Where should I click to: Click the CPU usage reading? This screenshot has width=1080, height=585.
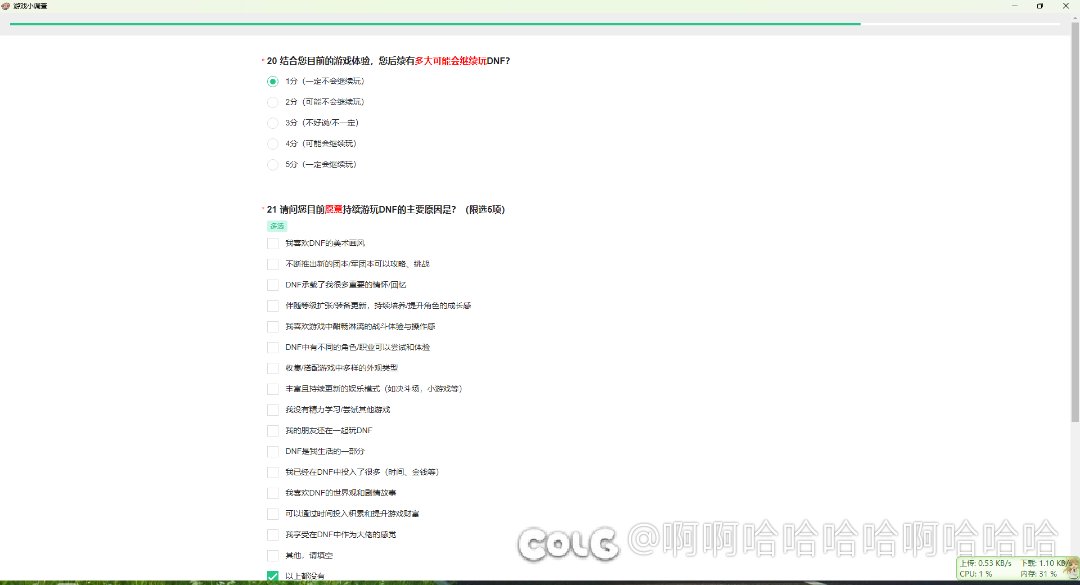click(x=976, y=573)
